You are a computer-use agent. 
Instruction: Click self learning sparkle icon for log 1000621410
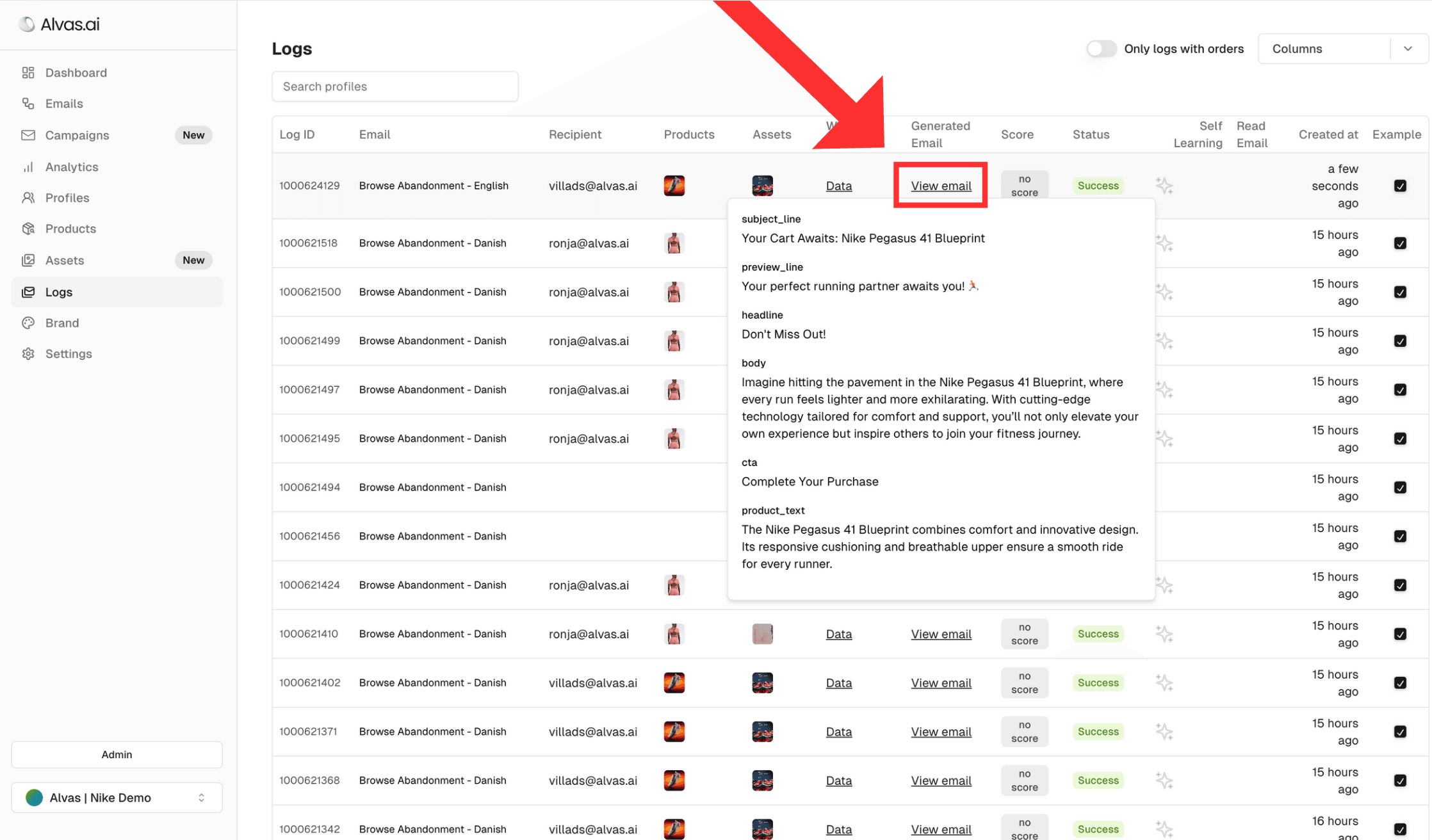[1164, 634]
